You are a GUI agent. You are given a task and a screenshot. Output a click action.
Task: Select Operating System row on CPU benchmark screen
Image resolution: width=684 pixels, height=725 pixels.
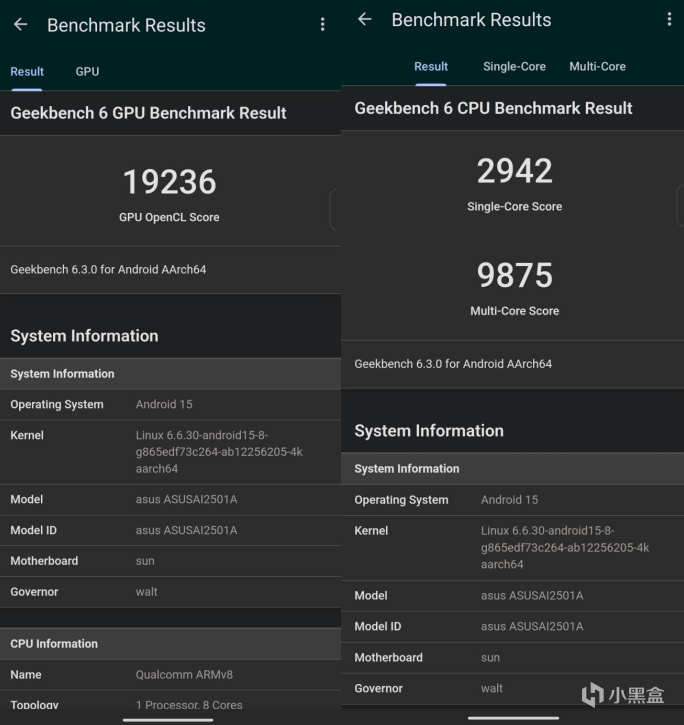[512, 500]
